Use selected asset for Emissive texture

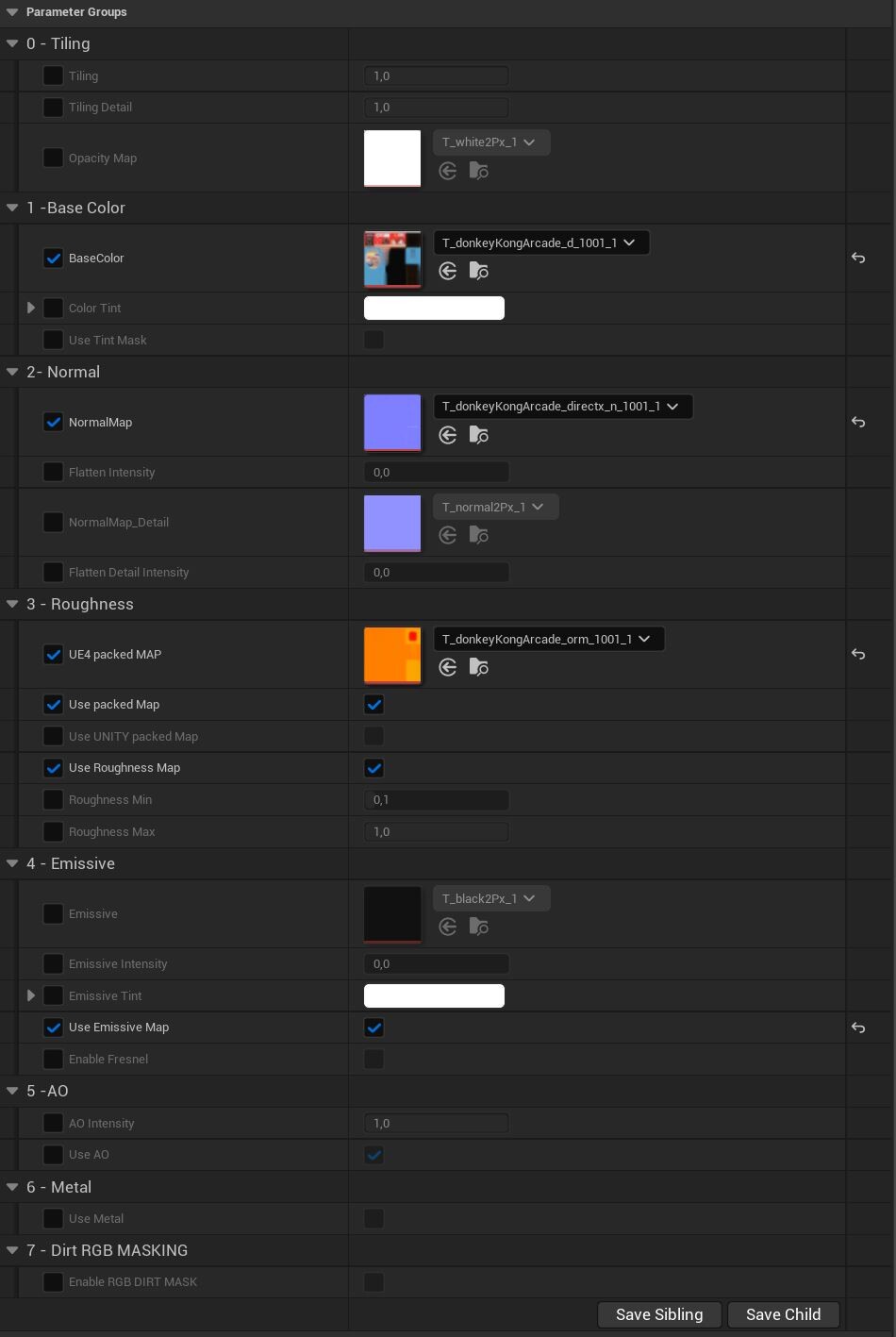(448, 927)
